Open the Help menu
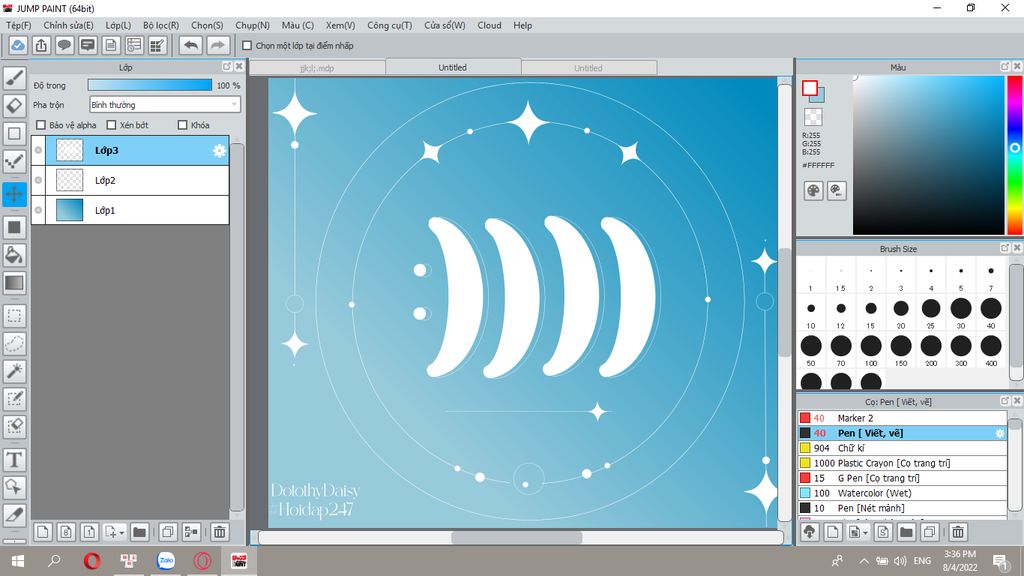Viewport: 1024px width, 576px height. pyautogui.click(x=522, y=25)
